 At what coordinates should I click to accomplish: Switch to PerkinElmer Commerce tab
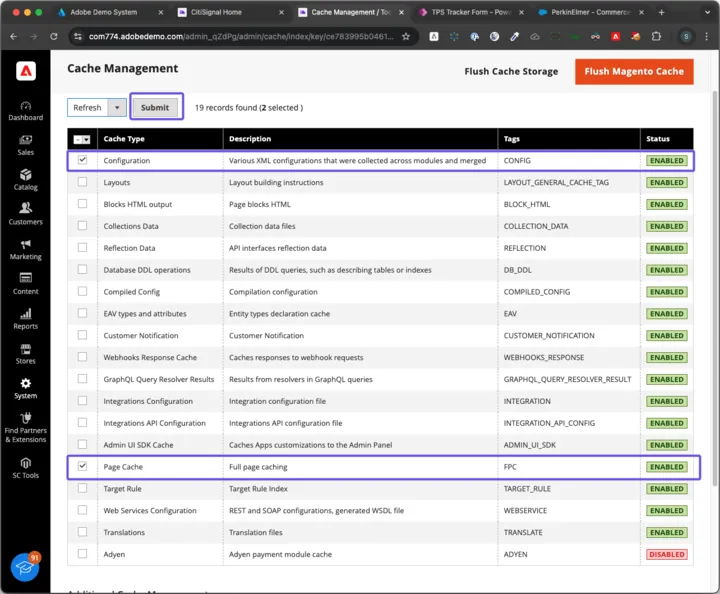591,12
